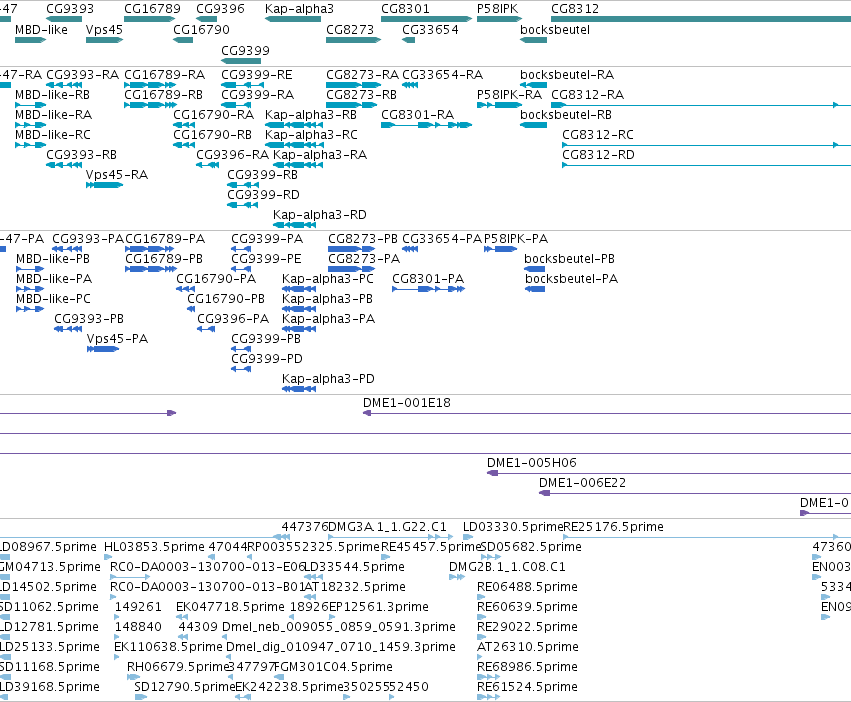This screenshot has width=851, height=702.
Task: Click the Kap-alpha3-RB transcript label
Action: pos(311,115)
